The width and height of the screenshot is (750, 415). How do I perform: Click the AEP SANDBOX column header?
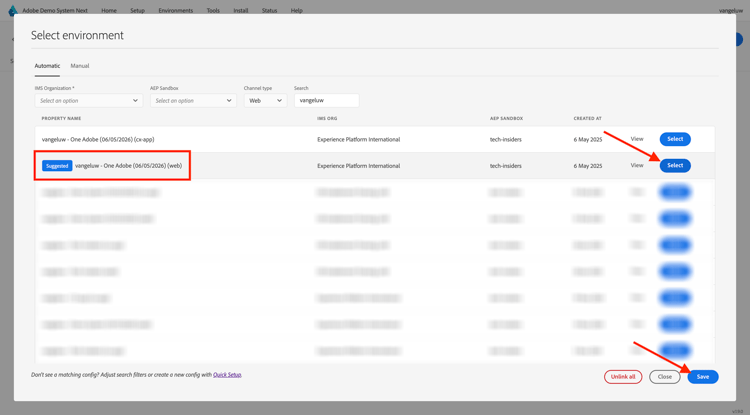click(x=506, y=118)
